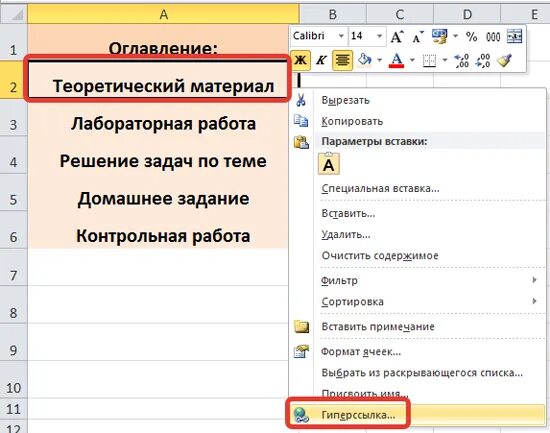This screenshot has height=433, width=550.
Task: Apply red font color button
Action: (397, 60)
